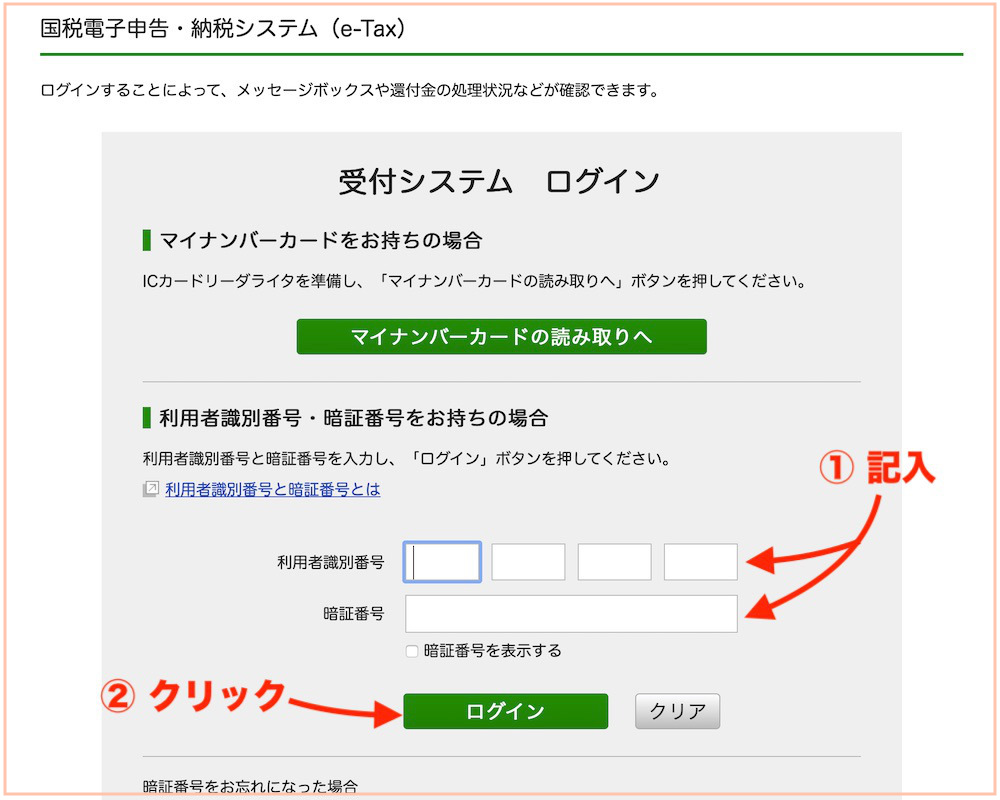1000x800 pixels.
Task: Click the 国税電子申告・納税システム(e-Tax) page title
Action: 223,29
